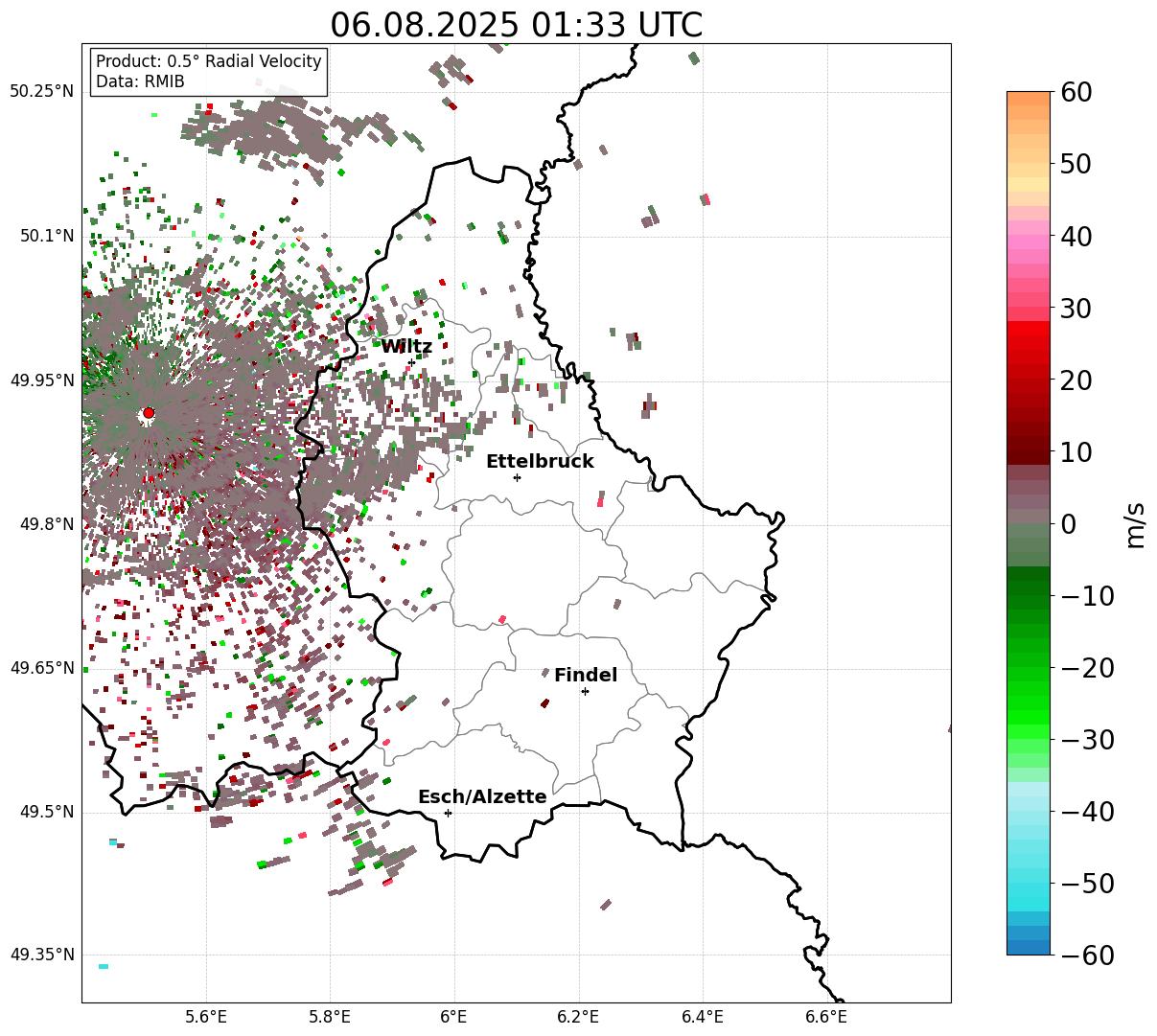Click the 6°E longitude label
The image size is (1157, 1036).
pyautogui.click(x=454, y=1016)
